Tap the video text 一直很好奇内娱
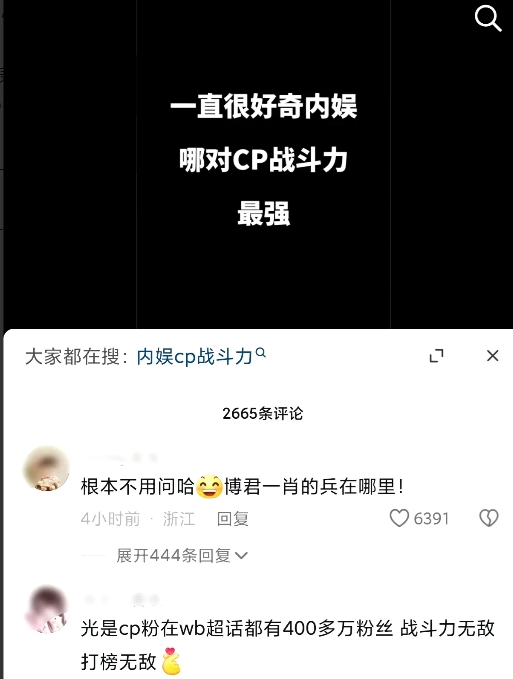Screen dimensions: 513x679 (x=264, y=107)
